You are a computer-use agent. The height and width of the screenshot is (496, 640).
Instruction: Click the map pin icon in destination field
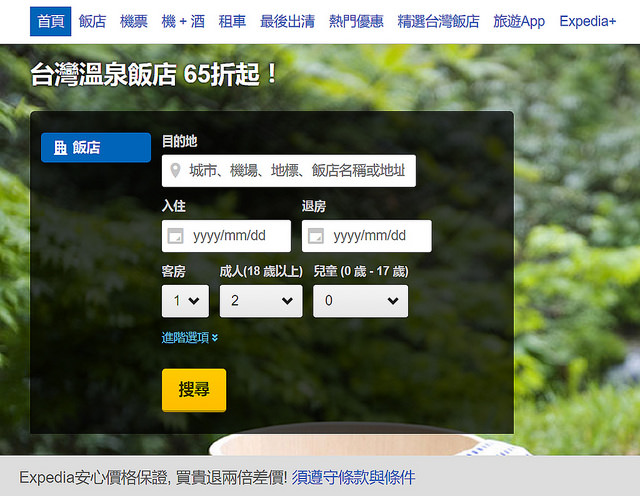pos(176,171)
